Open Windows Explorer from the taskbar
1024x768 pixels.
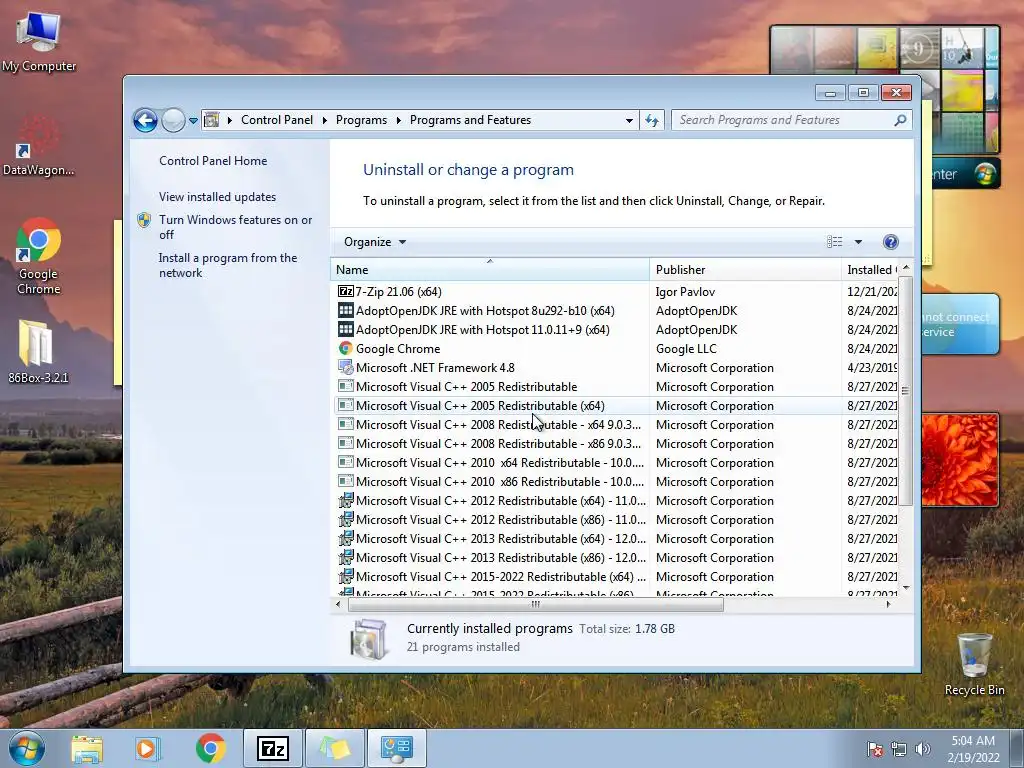coord(87,748)
